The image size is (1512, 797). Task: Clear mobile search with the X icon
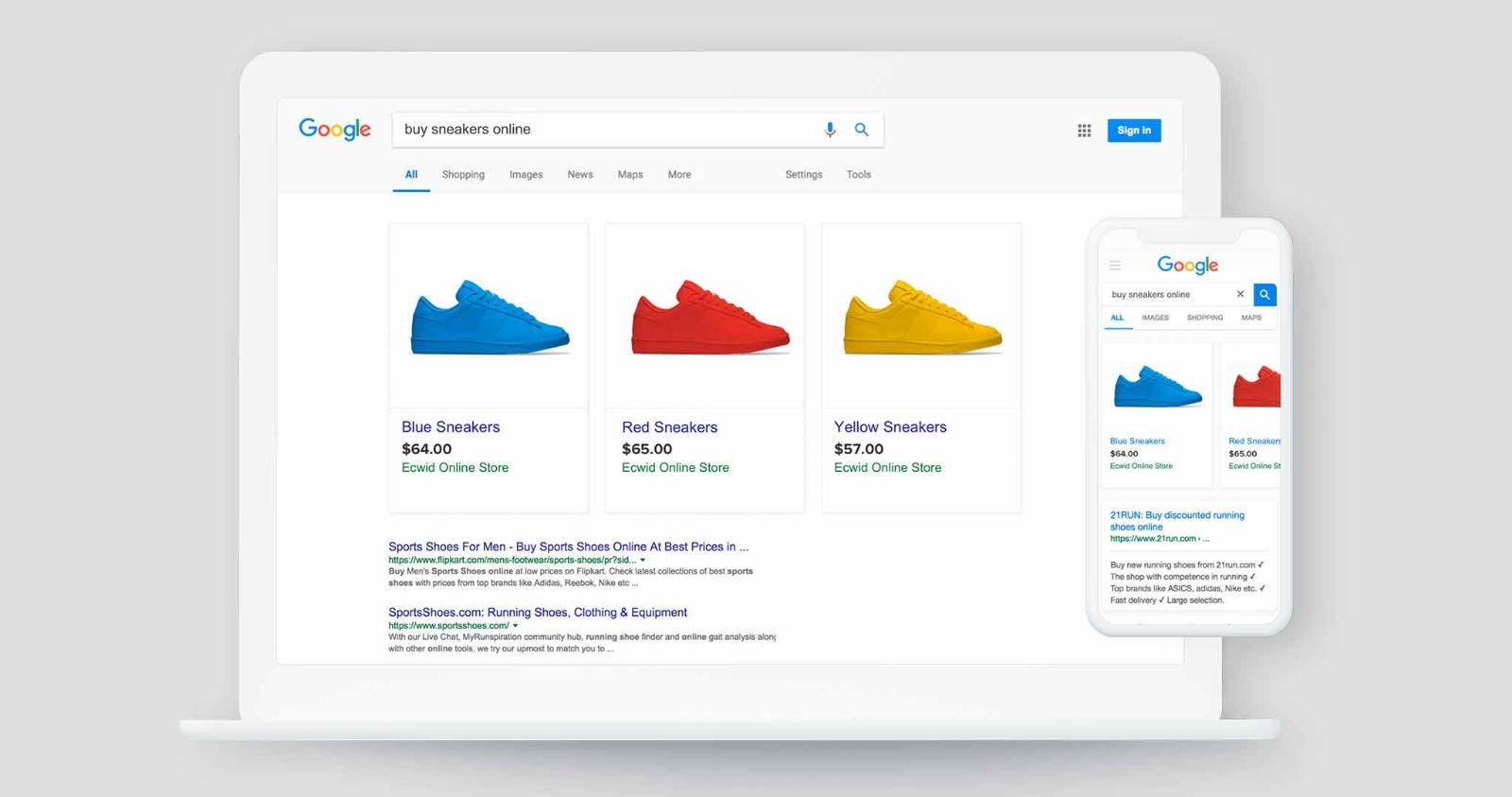coord(1240,294)
